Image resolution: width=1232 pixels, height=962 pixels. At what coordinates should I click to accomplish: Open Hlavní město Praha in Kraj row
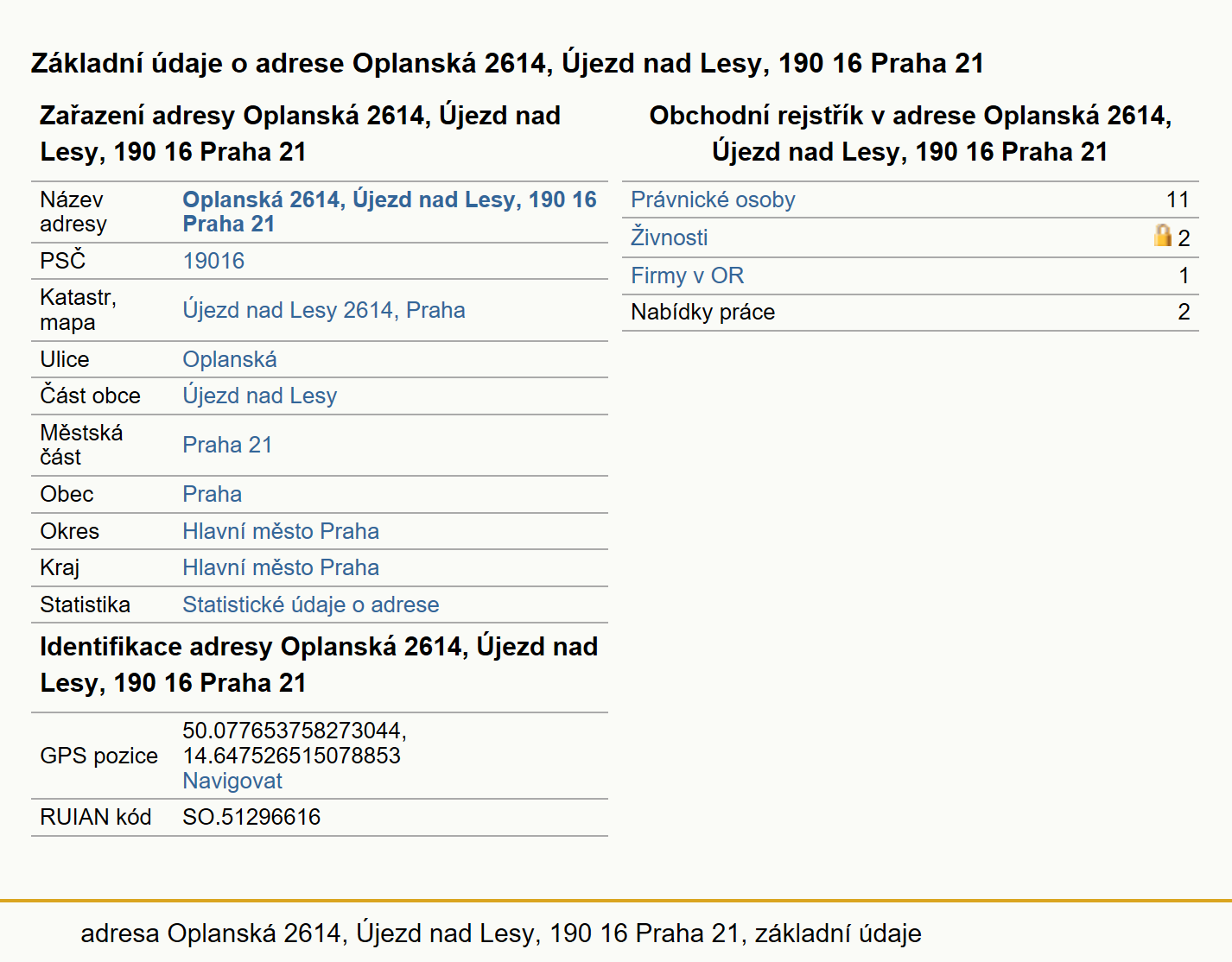[281, 567]
